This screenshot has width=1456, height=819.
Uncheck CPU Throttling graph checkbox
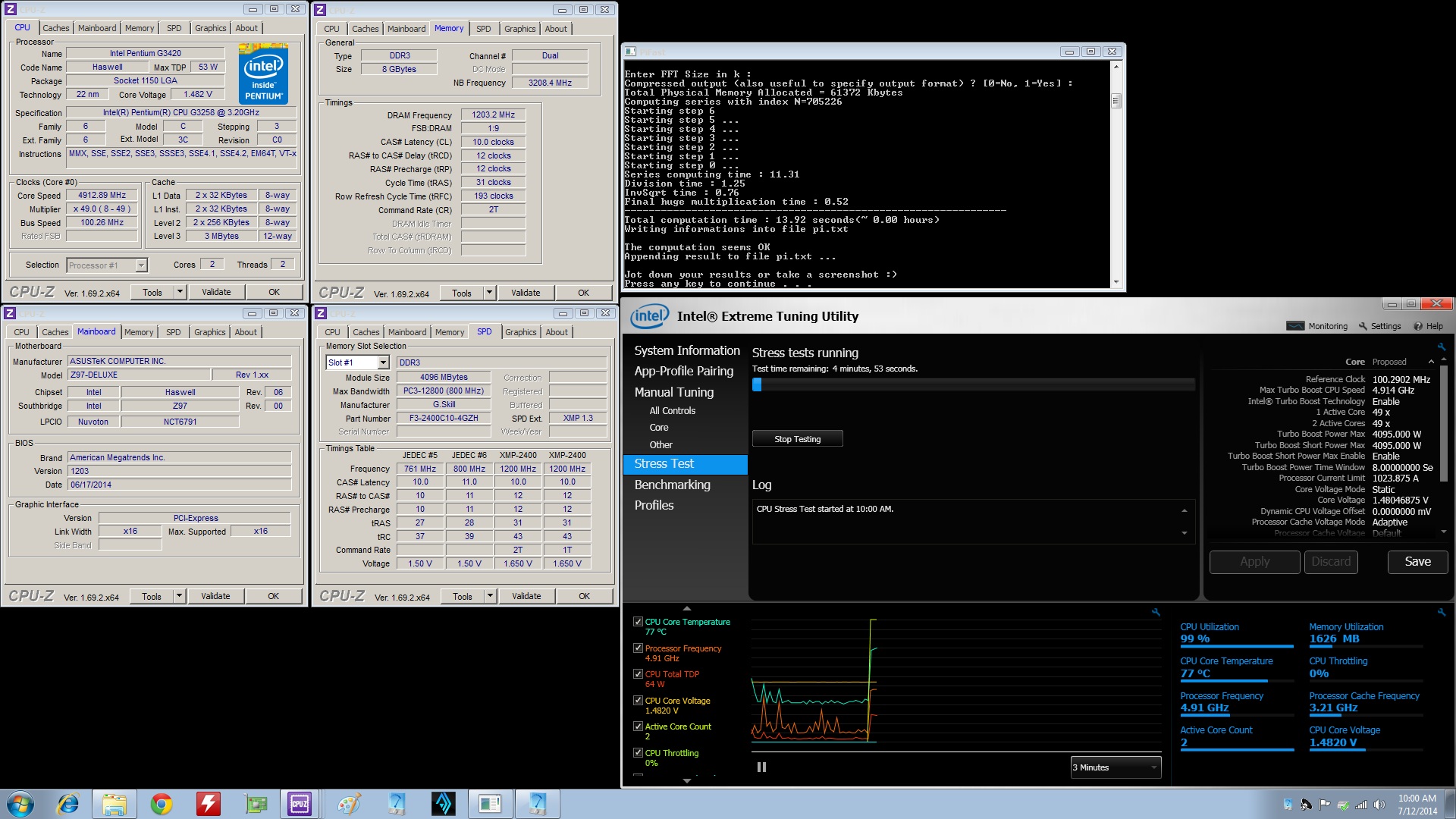click(x=638, y=753)
